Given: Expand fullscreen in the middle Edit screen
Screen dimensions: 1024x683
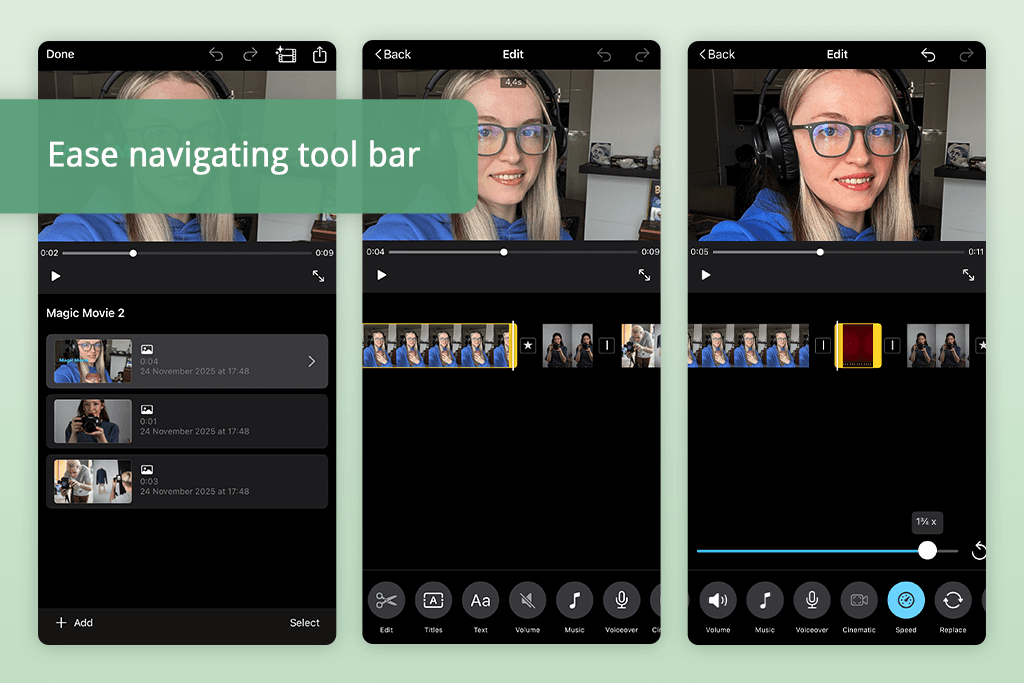Looking at the screenshot, I should [644, 275].
